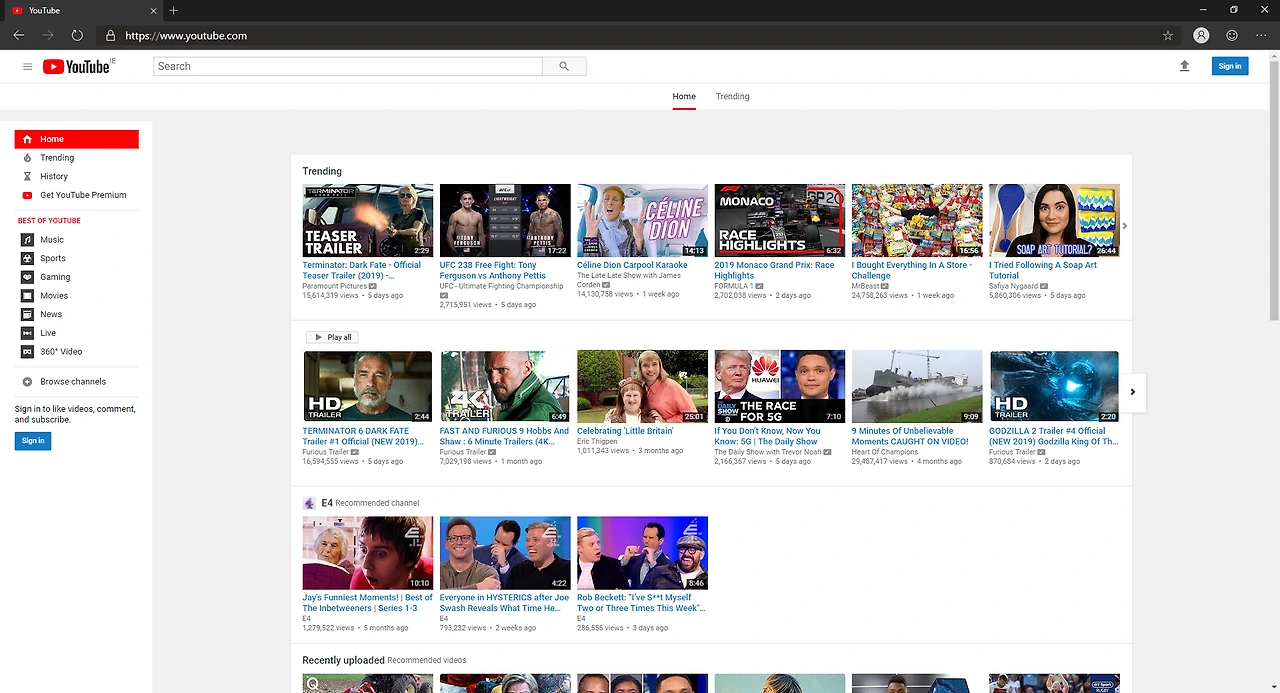This screenshot has height=693, width=1280.
Task: Open Eric Thippen channel link
Action: [x=597, y=441]
